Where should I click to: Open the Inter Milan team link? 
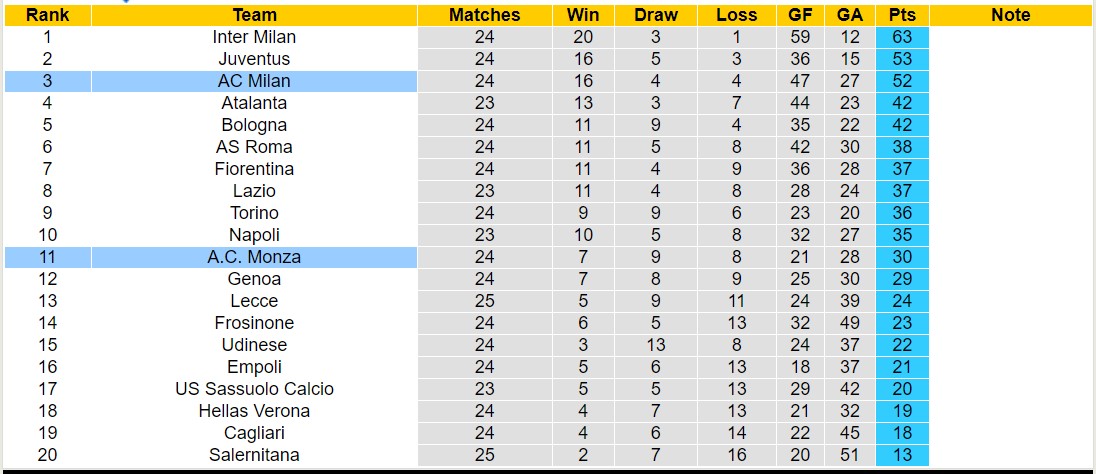pos(254,37)
